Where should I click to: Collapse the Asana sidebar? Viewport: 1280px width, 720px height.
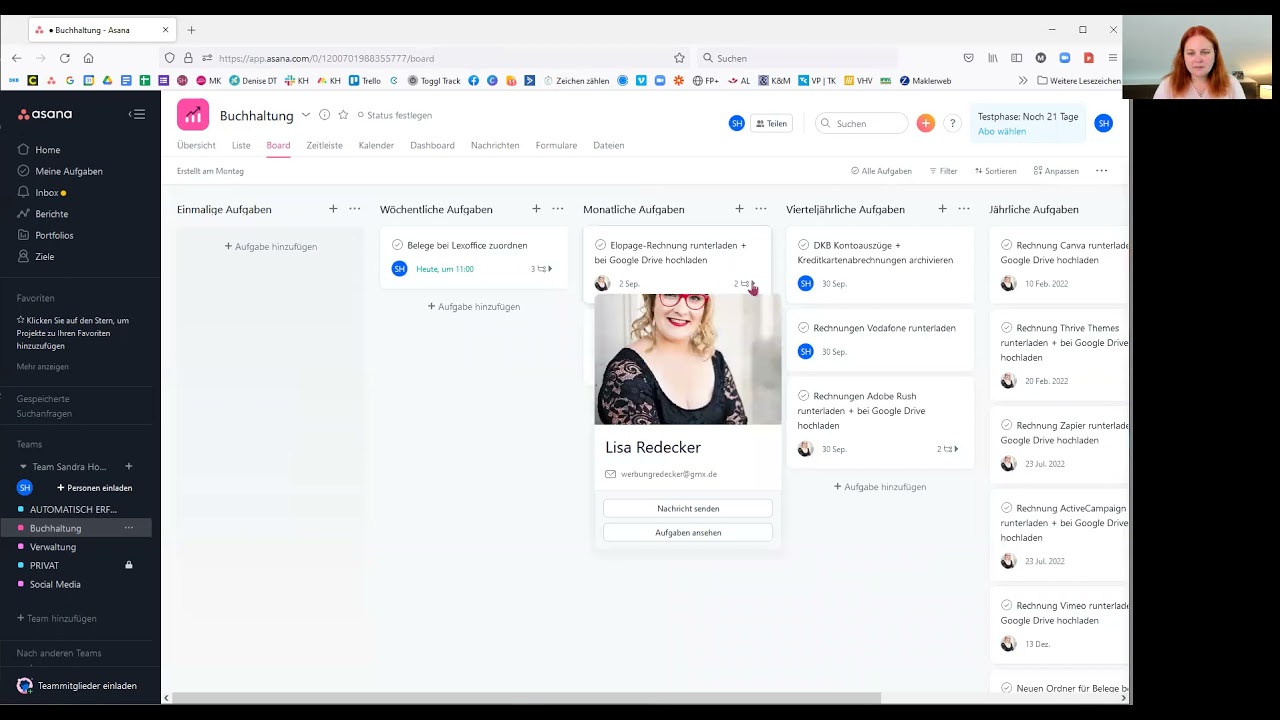coord(137,114)
